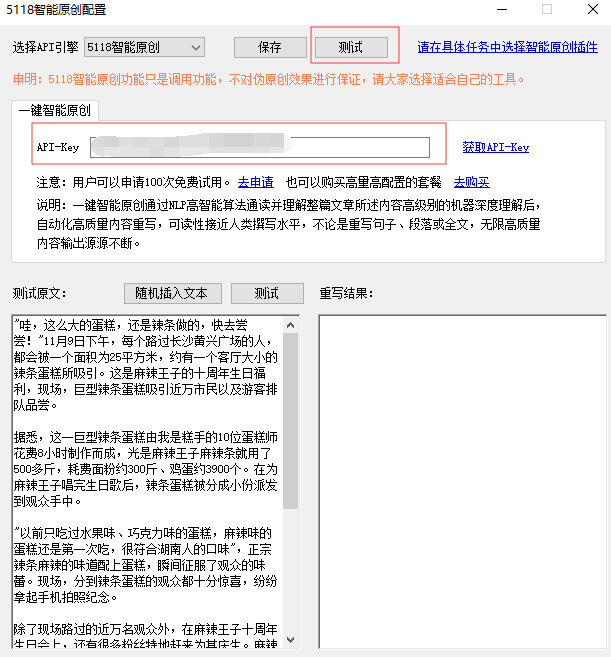Minimize the 5118智能原创配置 window
Screen dimensions: 611x657
click(502, 10)
